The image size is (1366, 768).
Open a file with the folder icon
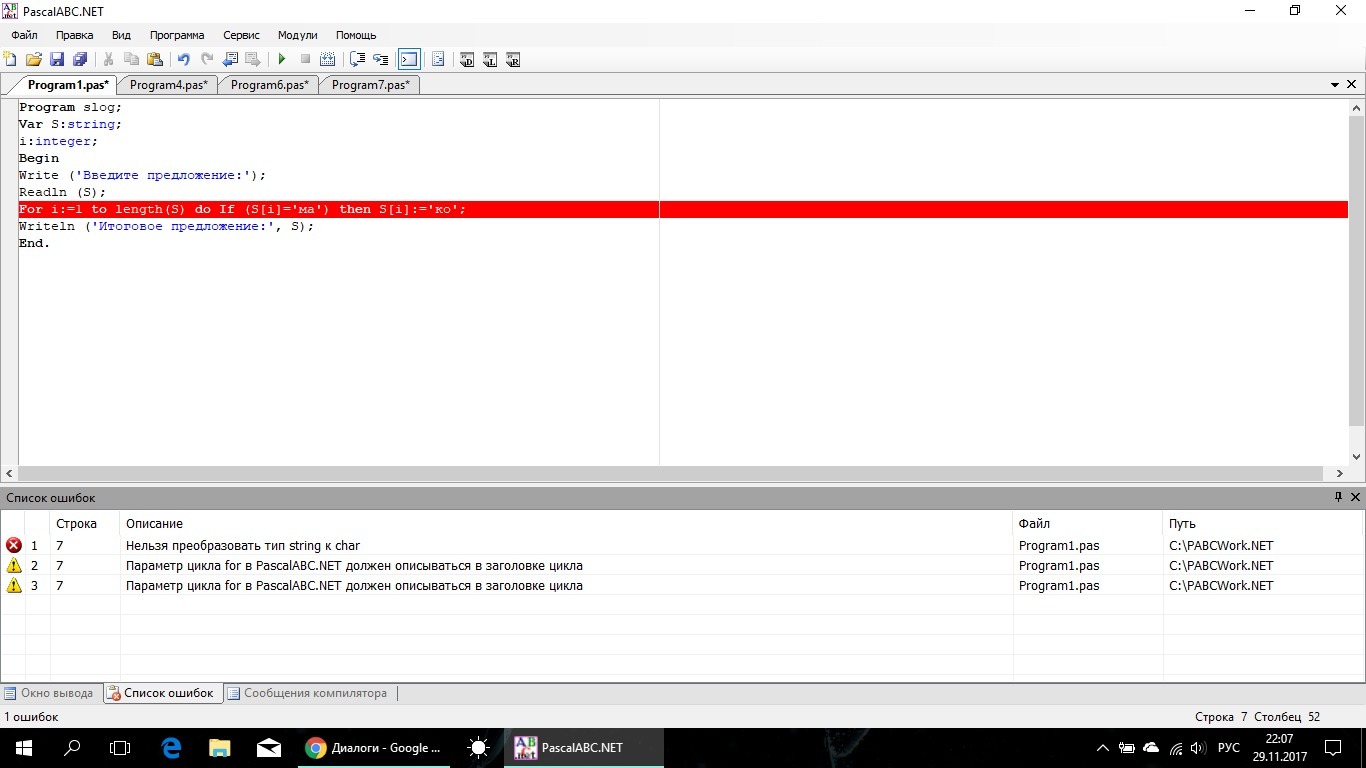coord(34,60)
